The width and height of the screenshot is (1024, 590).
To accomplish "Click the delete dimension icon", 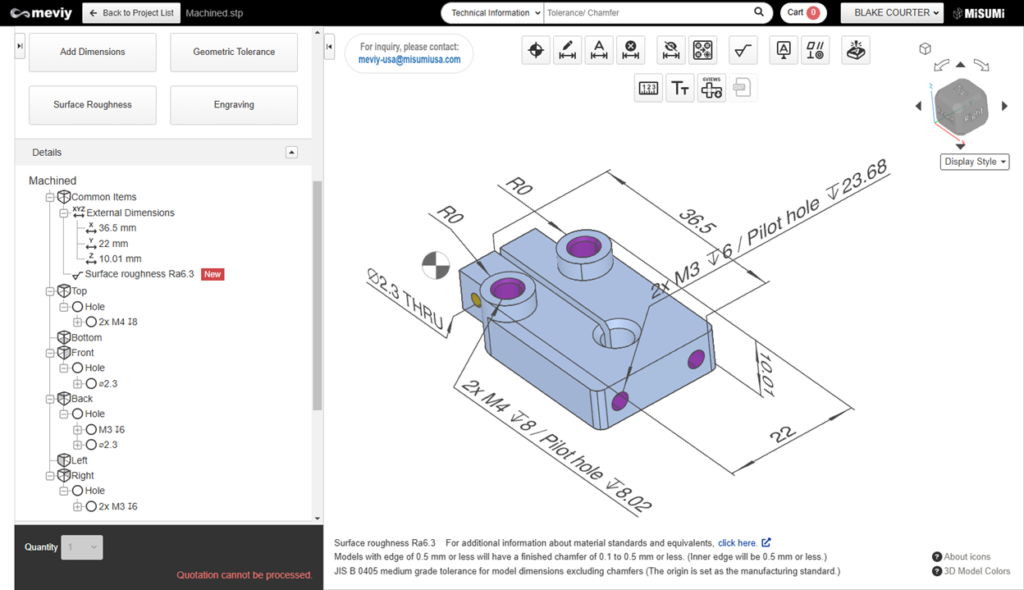I will click(x=630, y=50).
